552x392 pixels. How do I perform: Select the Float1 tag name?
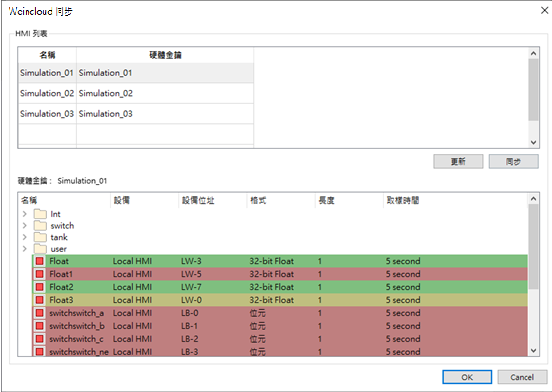(x=61, y=274)
